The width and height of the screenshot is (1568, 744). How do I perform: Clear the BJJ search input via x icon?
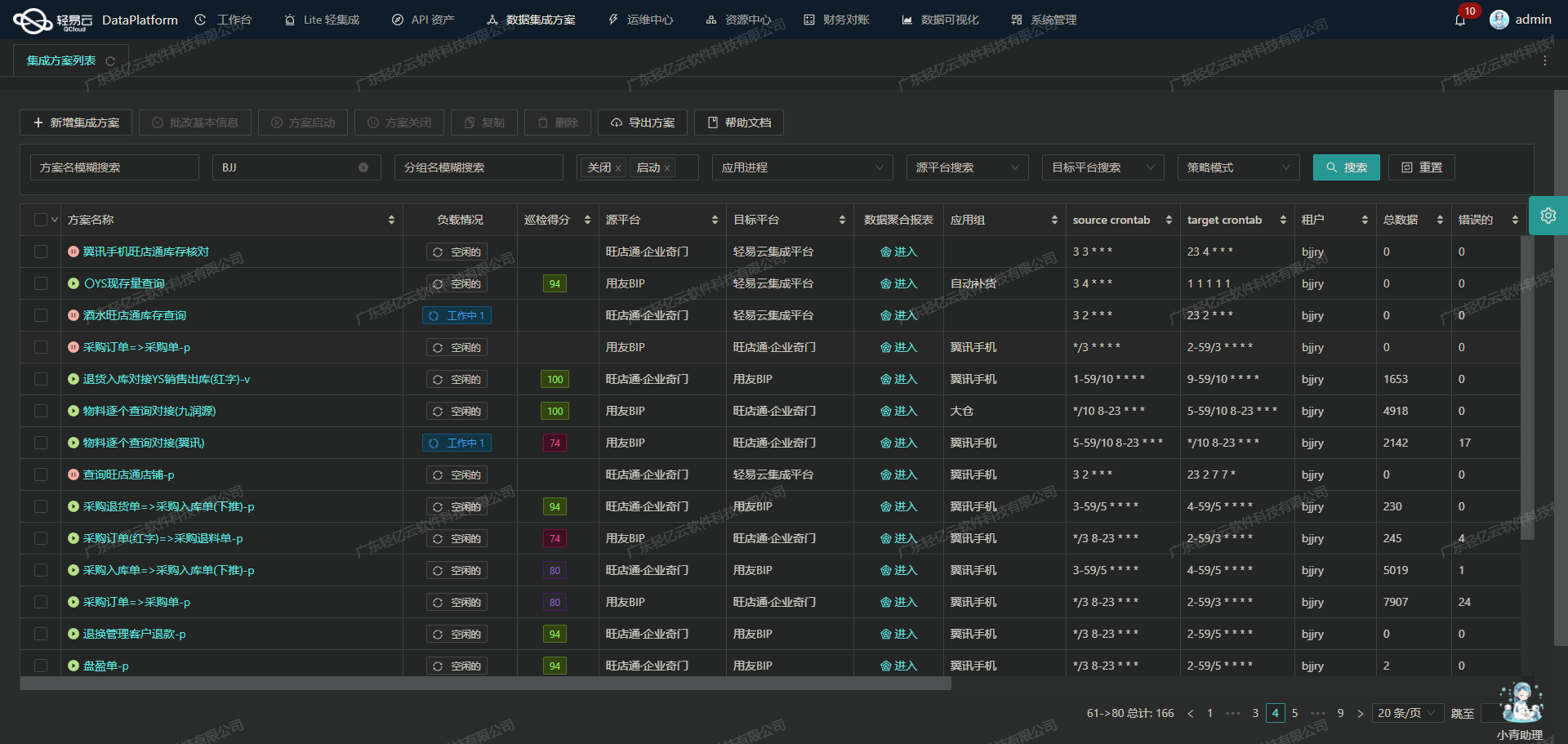(x=363, y=167)
